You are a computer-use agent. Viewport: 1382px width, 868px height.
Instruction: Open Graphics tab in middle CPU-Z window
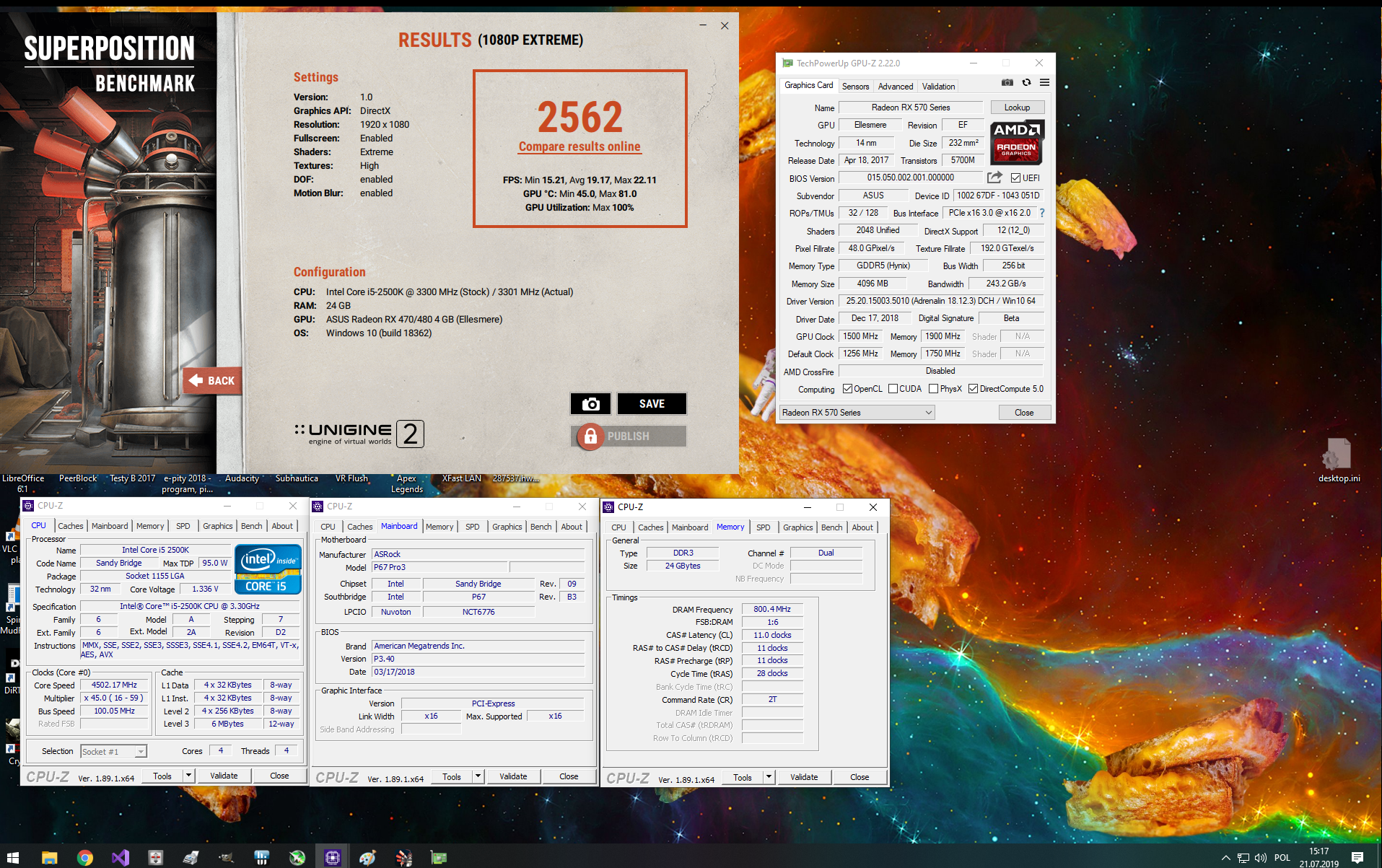pos(507,527)
